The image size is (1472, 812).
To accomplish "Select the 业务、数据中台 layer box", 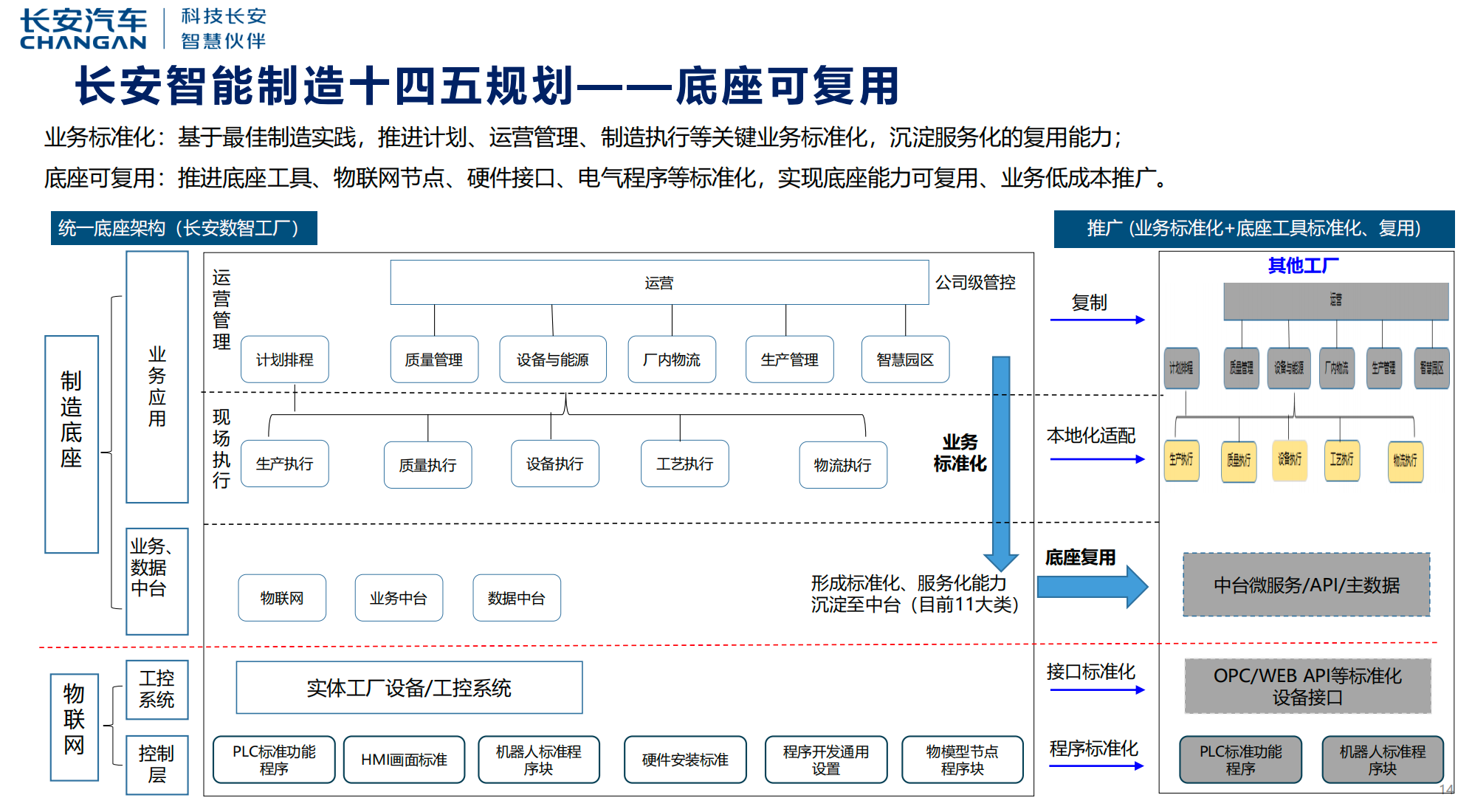I will point(157,581).
